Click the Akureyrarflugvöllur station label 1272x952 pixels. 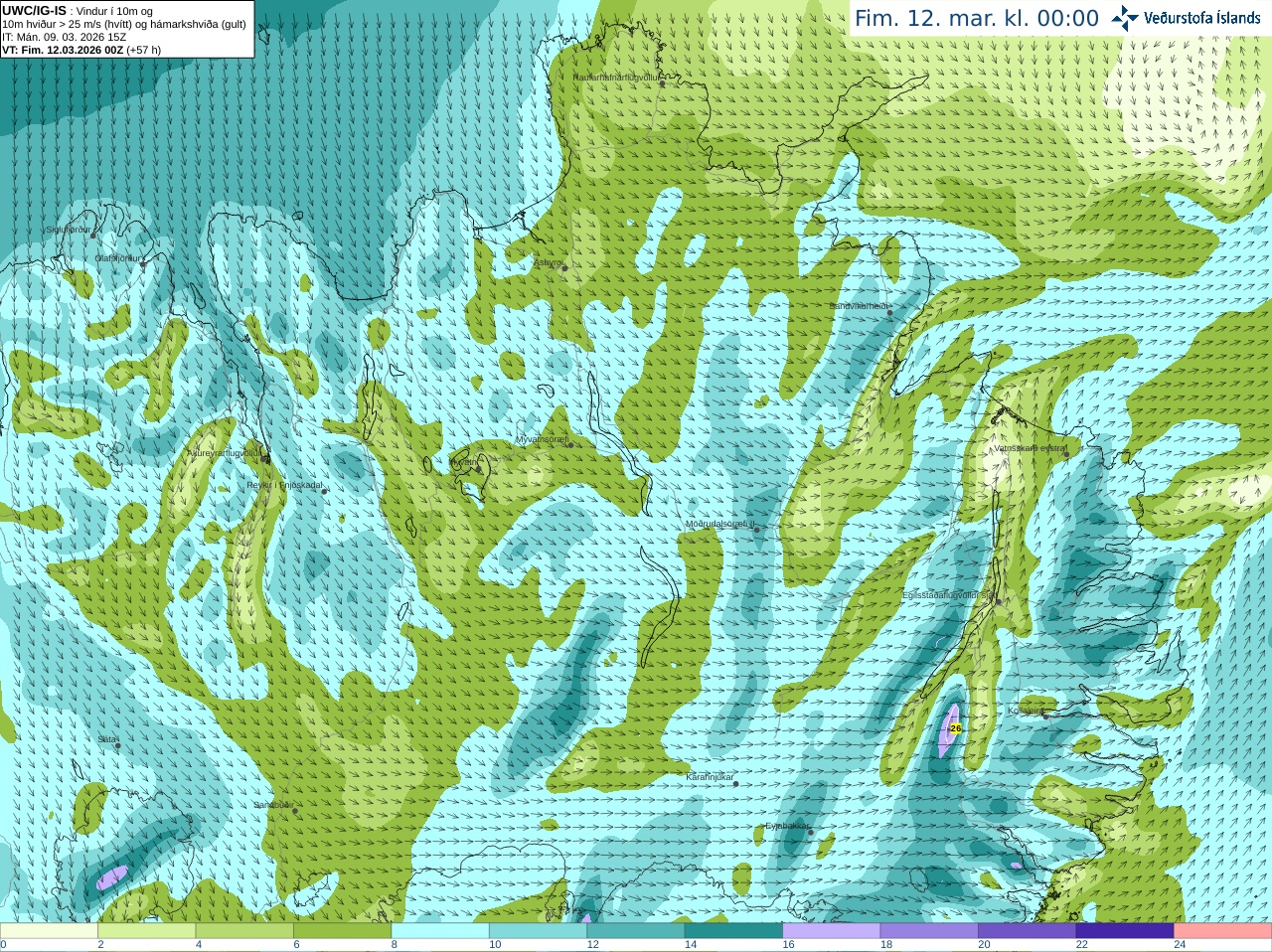[224, 453]
